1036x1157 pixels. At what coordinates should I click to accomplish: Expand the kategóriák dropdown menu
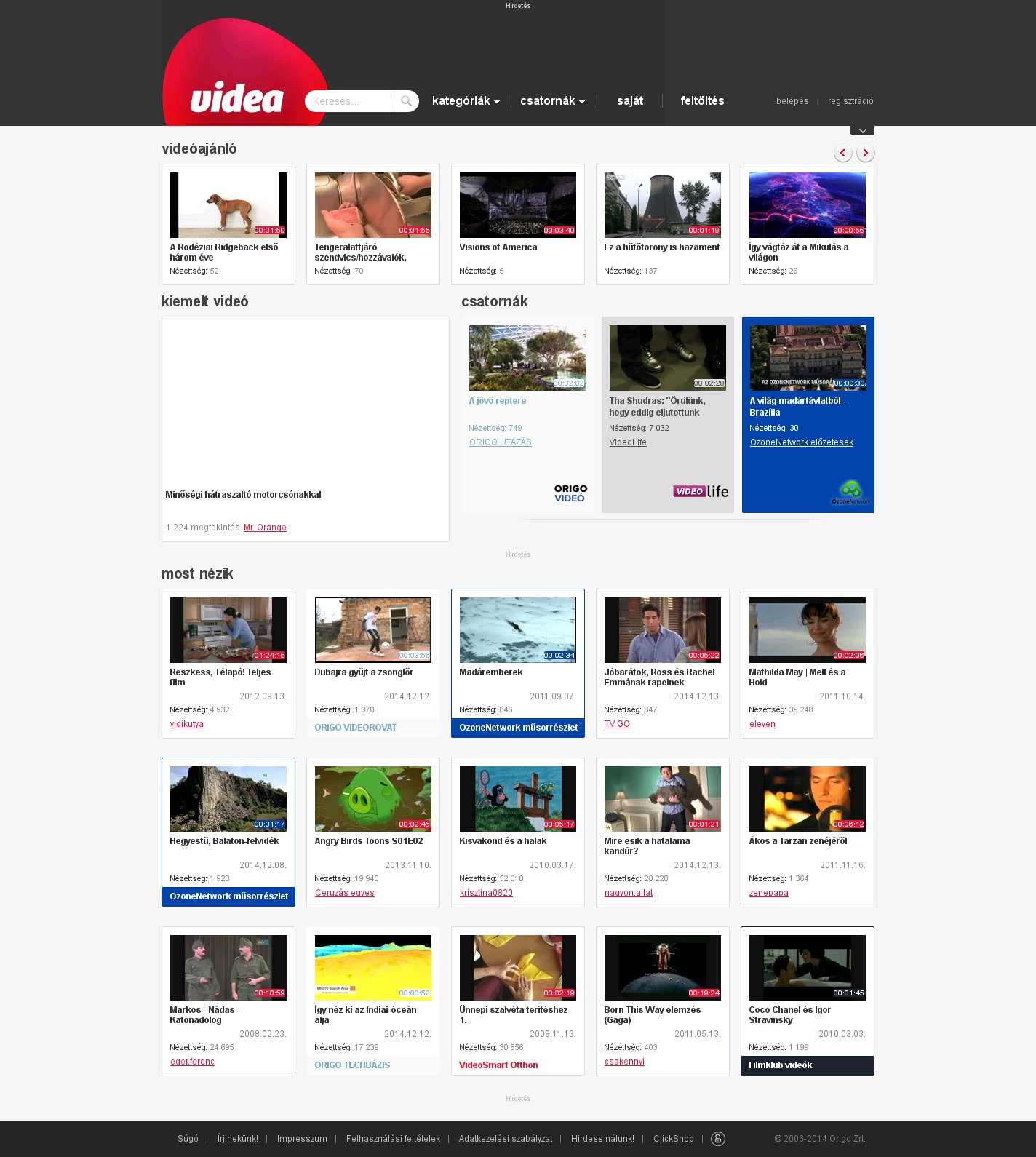point(466,101)
